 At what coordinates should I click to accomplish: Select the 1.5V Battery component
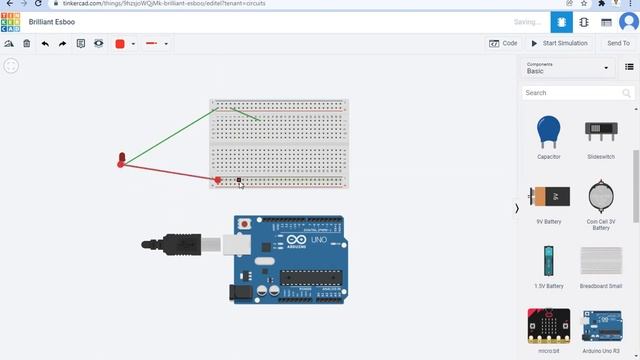549,267
